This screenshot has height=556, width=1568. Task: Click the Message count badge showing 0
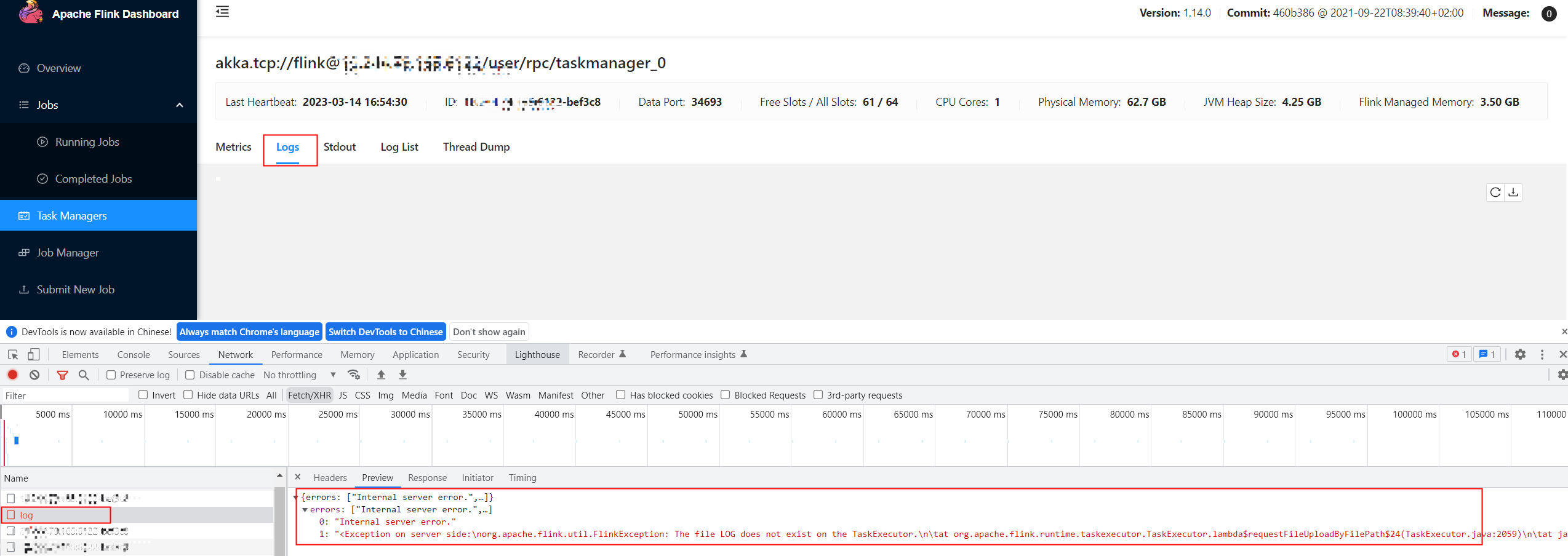(x=1549, y=14)
